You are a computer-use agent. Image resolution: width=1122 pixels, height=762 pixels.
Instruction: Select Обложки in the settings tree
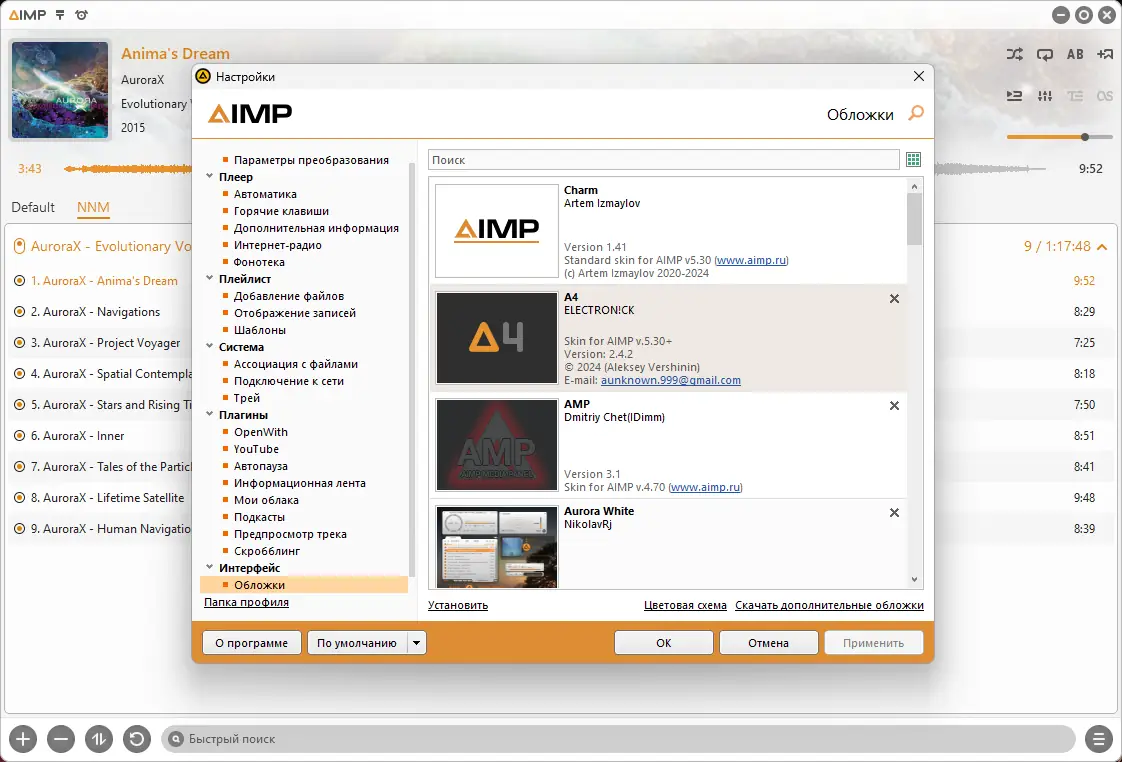[304, 585]
